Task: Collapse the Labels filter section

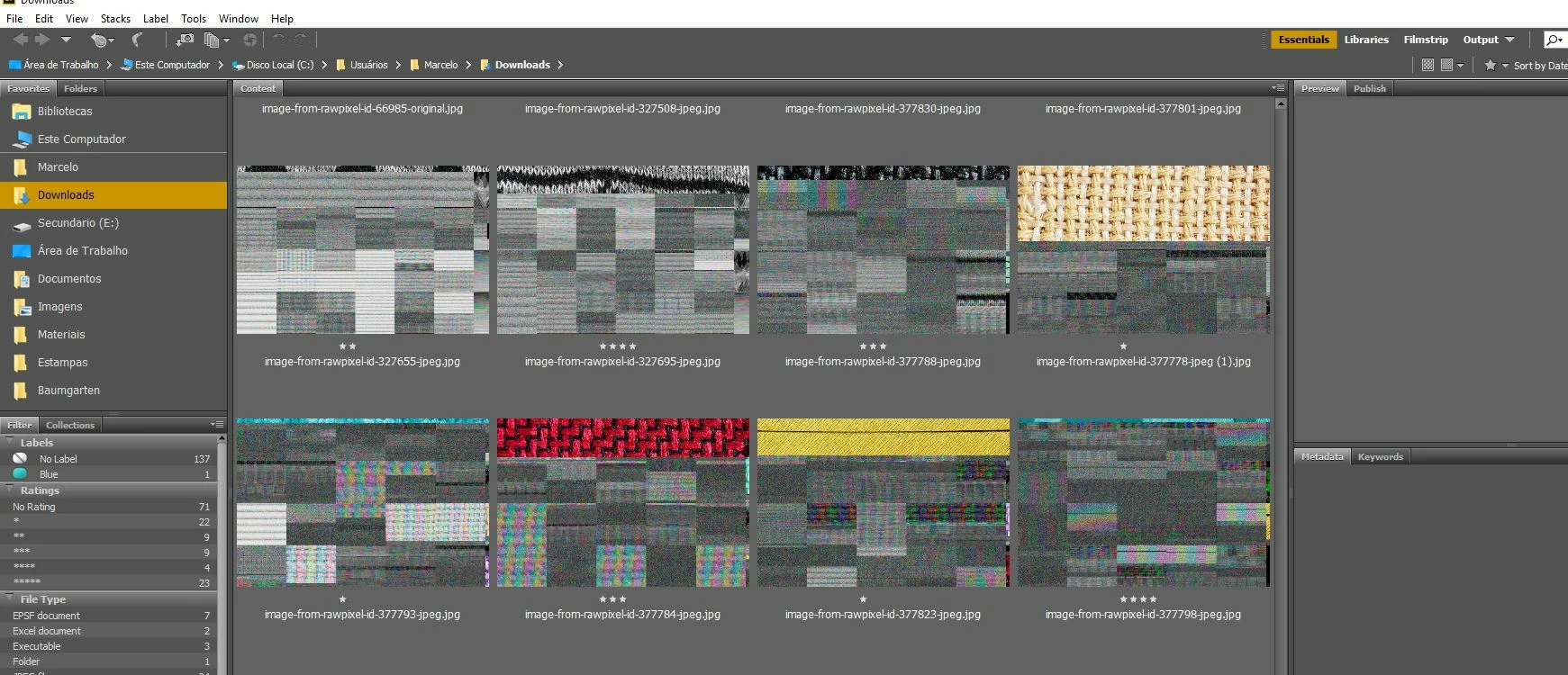Action: 10,442
